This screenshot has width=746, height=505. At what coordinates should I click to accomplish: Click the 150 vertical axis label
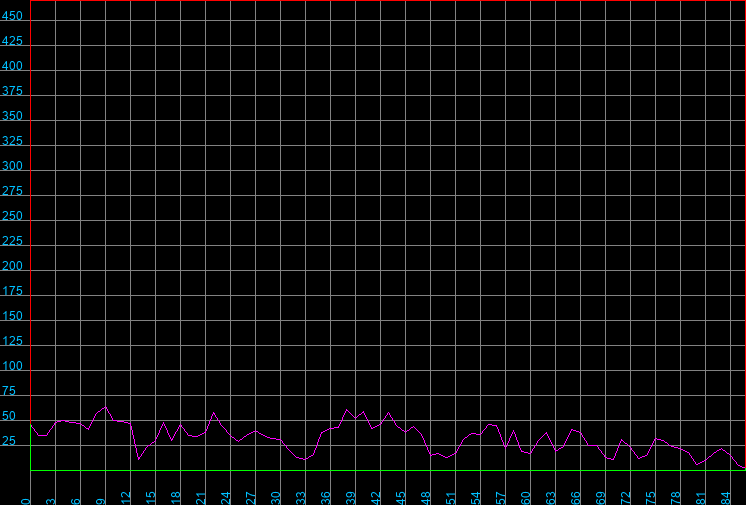pyautogui.click(x=12, y=316)
